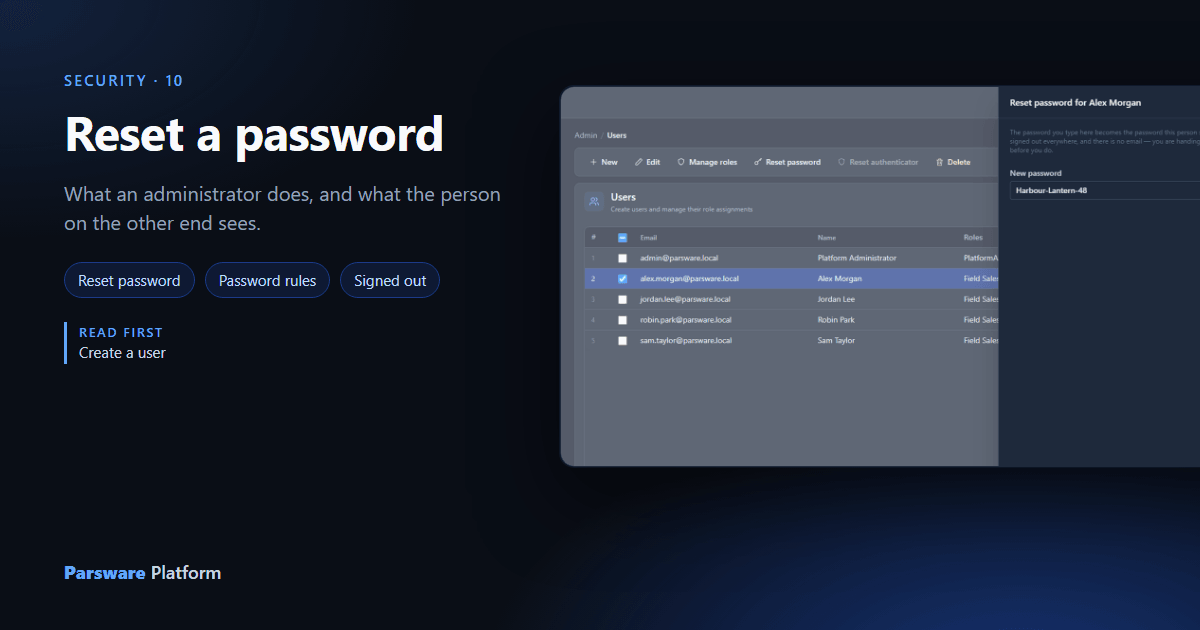Click the Name column header

pyautogui.click(x=826, y=238)
